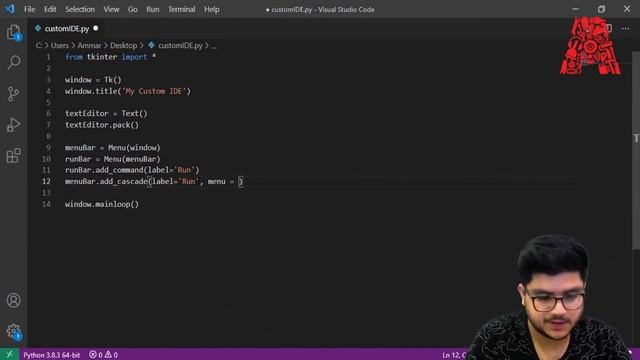Viewport: 640px width, 360px height.
Task: Open the Help menu
Action: tap(211, 9)
